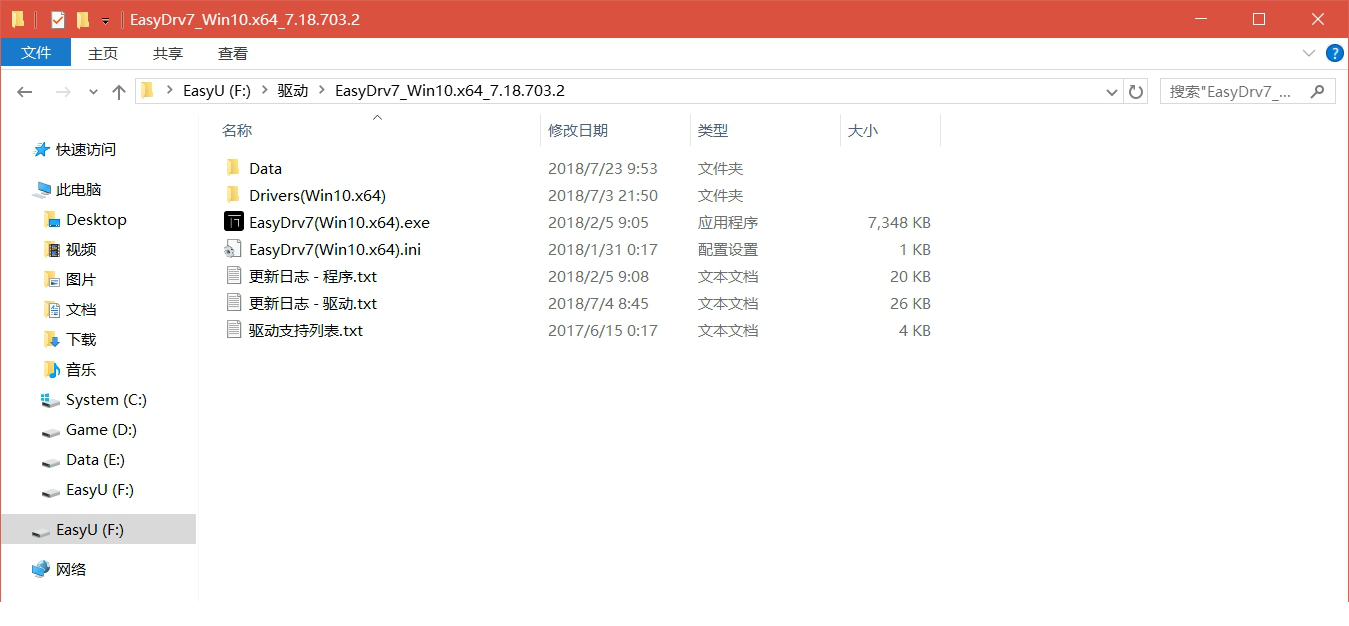
Task: Click the 更新日志 - 驱动.txt file icon
Action: tap(234, 303)
